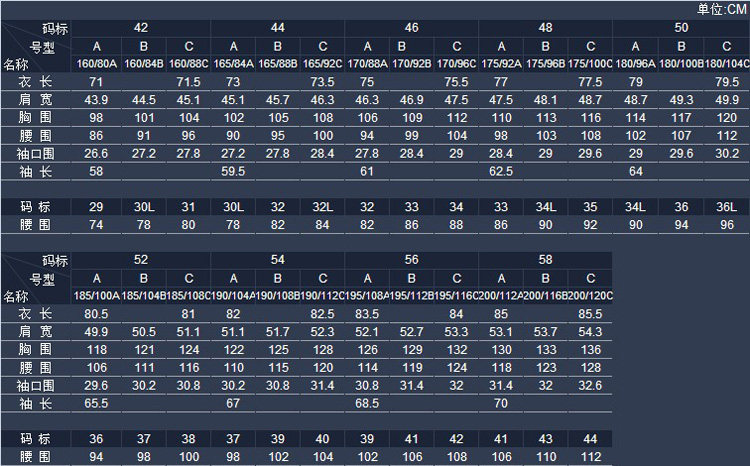Click the 175/96B size code cell
This screenshot has width=750, height=466.
tap(545, 64)
